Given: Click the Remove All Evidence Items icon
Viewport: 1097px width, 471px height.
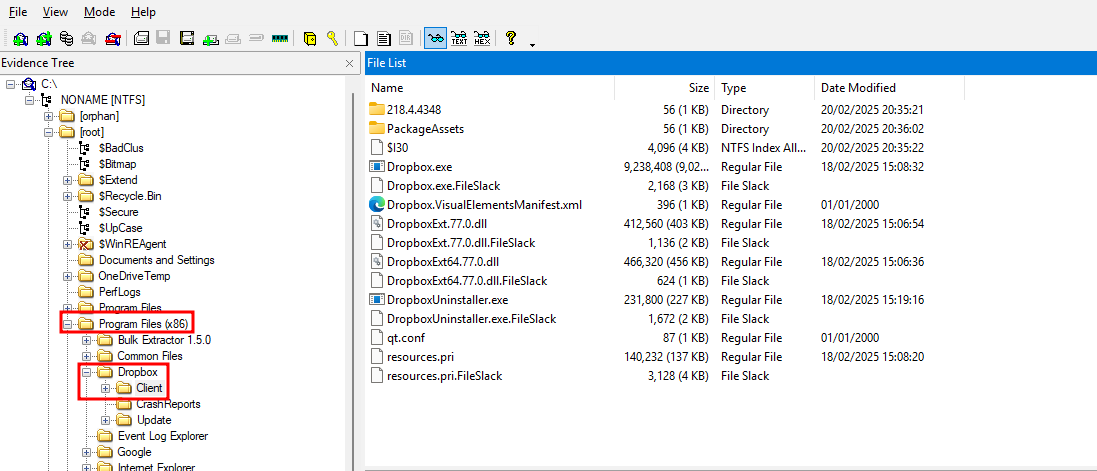Looking at the screenshot, I should (112, 38).
